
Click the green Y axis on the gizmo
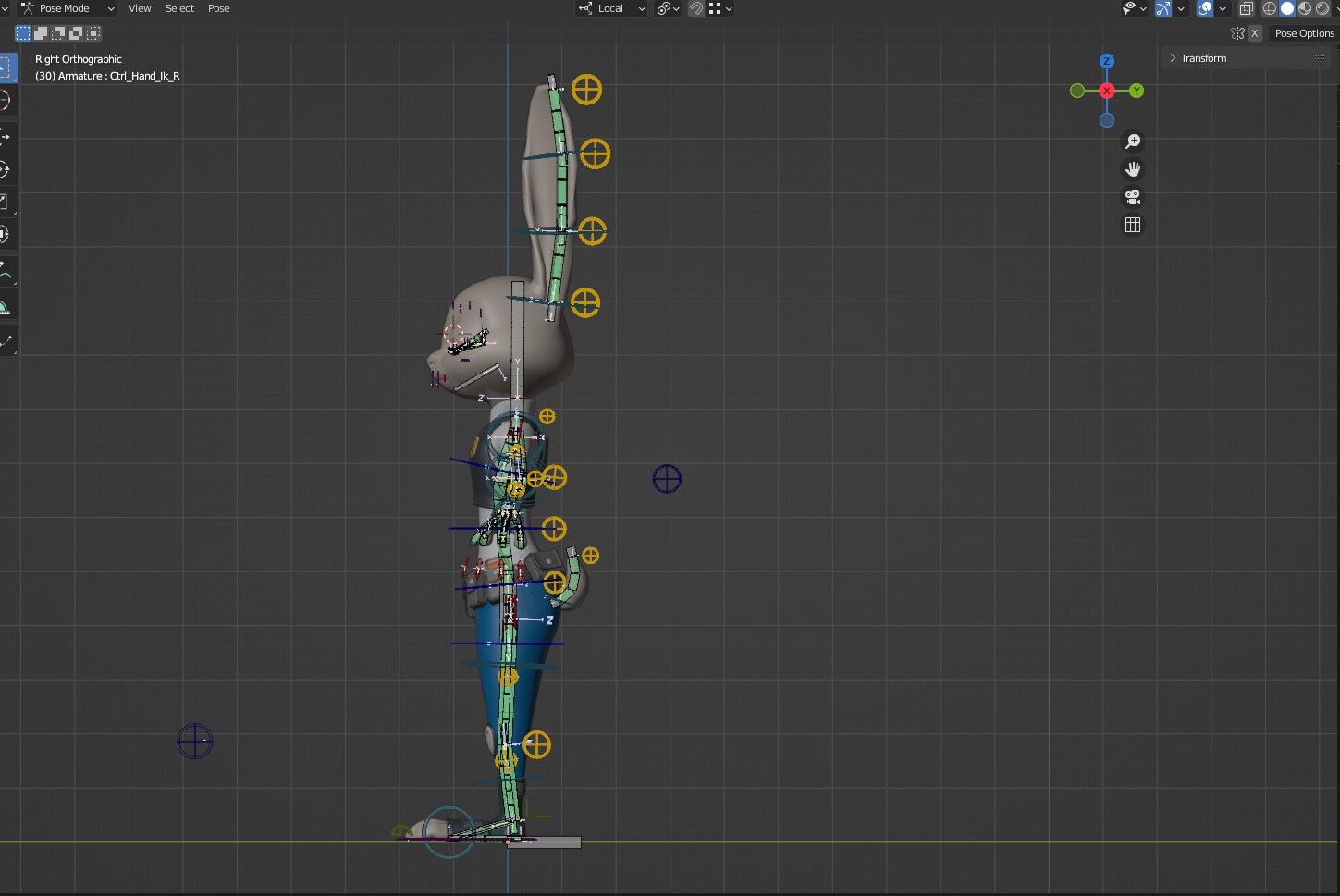click(1137, 91)
